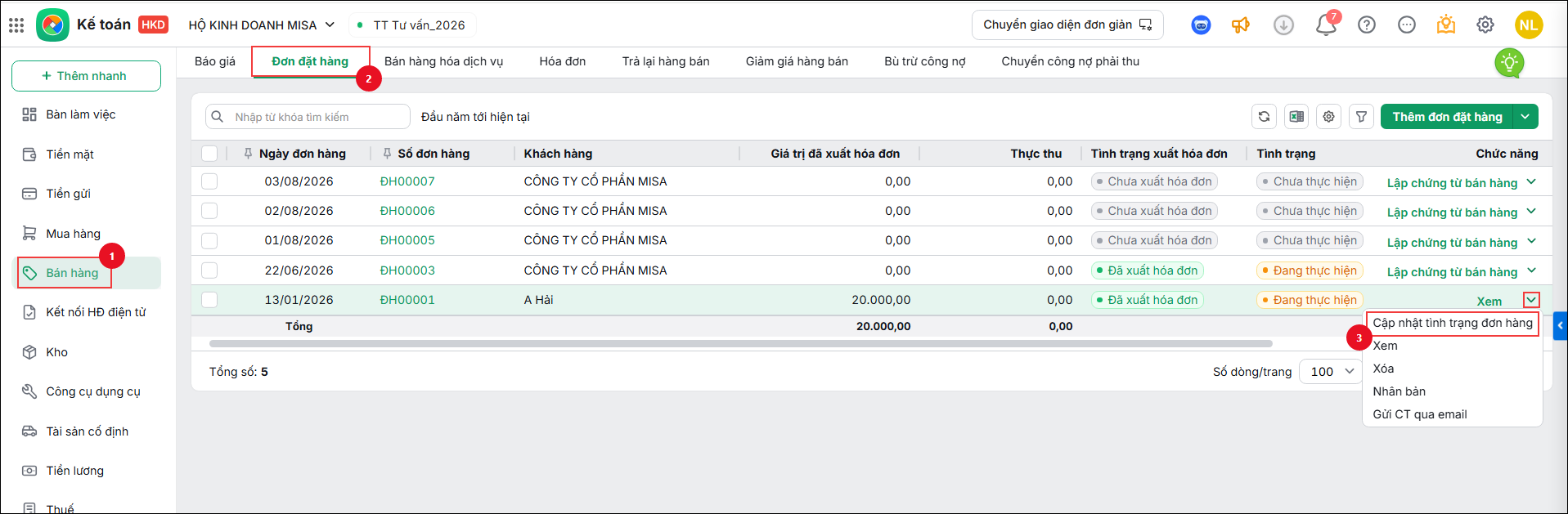The width and height of the screenshot is (1568, 514).
Task: Click the more options ellipsis icon in header
Action: point(1406,25)
